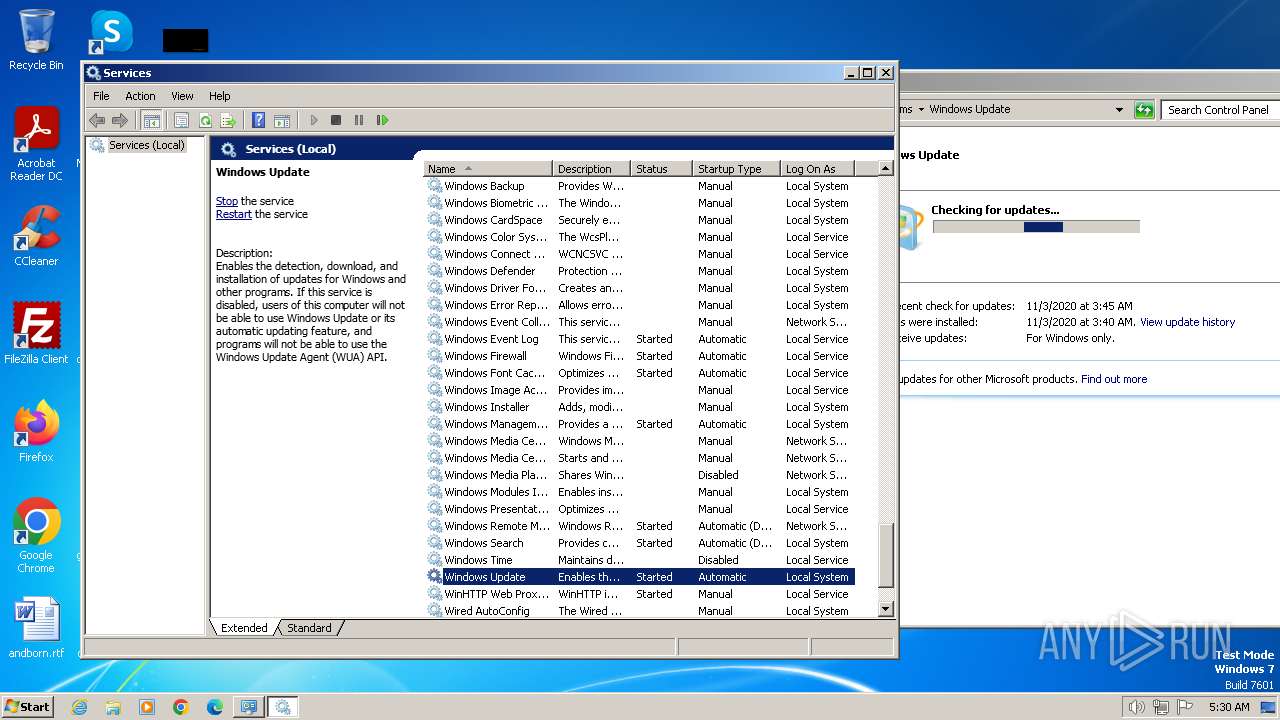Click the Start button on taskbar
The height and width of the screenshot is (720, 1280).
(28, 706)
